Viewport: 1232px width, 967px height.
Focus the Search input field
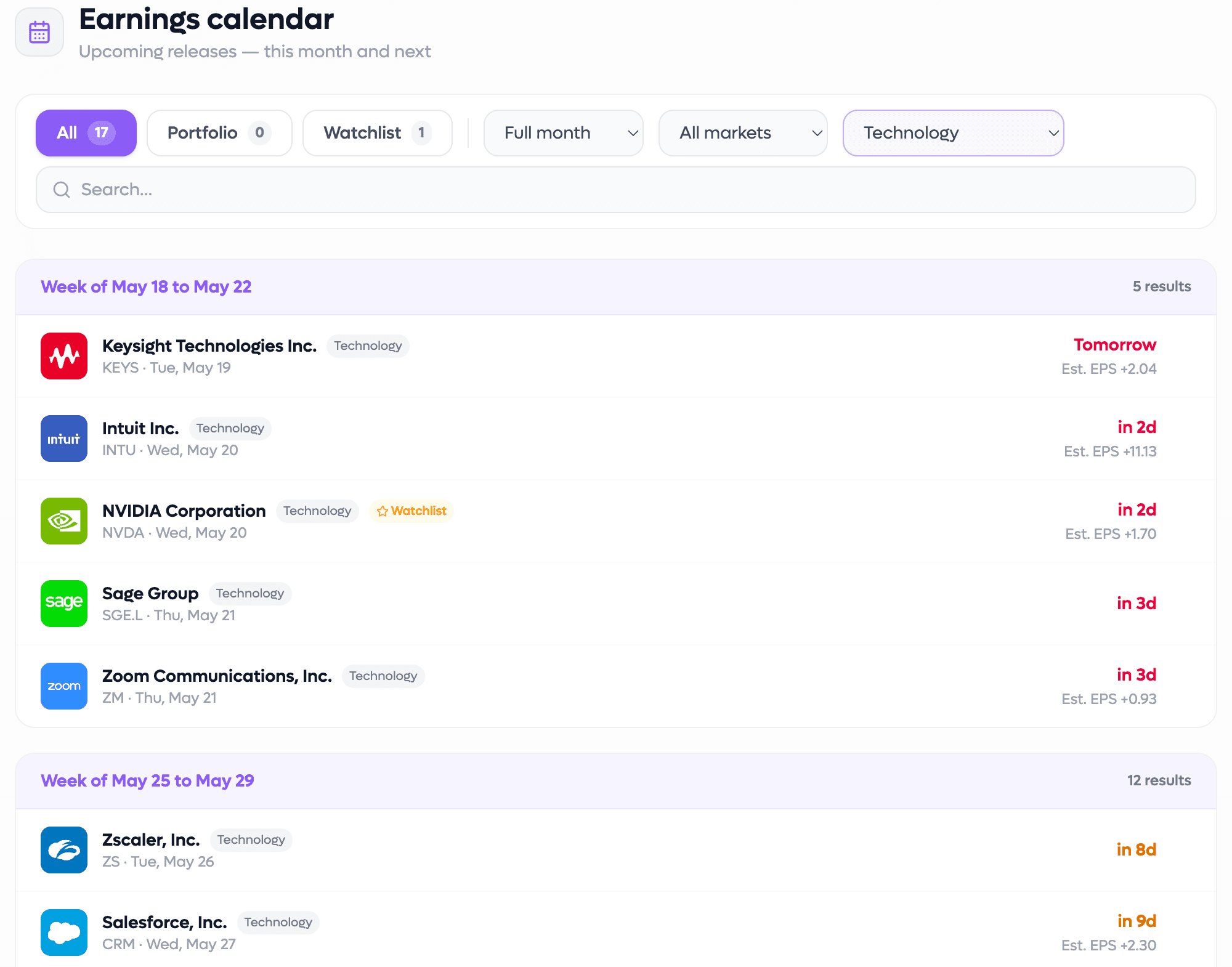pyautogui.click(x=616, y=190)
